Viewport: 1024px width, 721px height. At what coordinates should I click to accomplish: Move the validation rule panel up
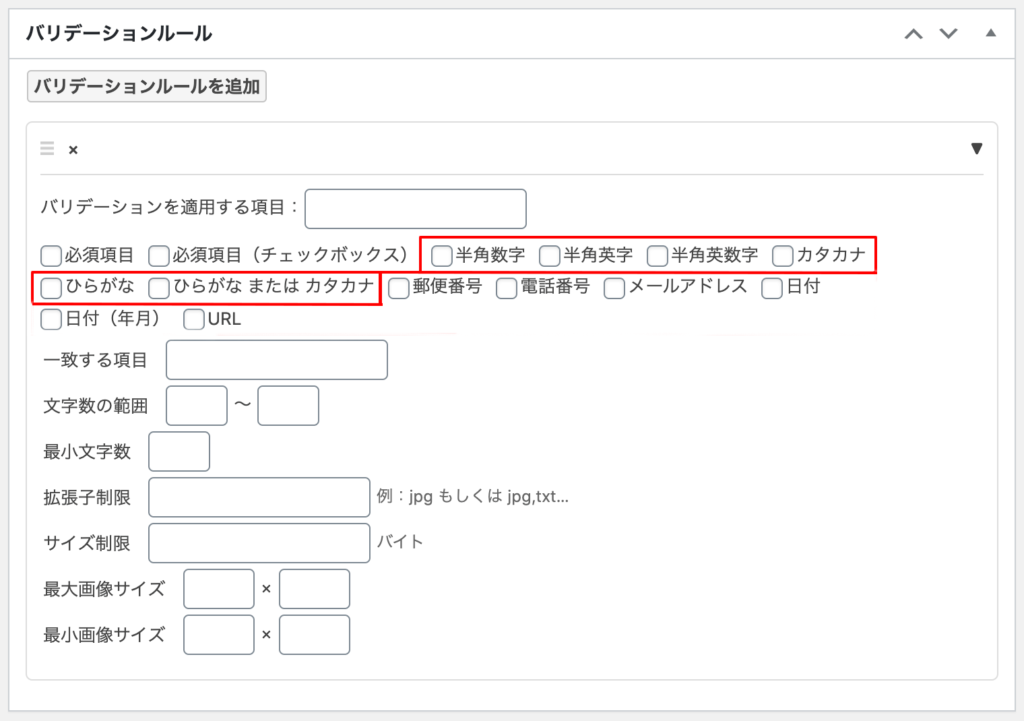pyautogui.click(x=914, y=34)
